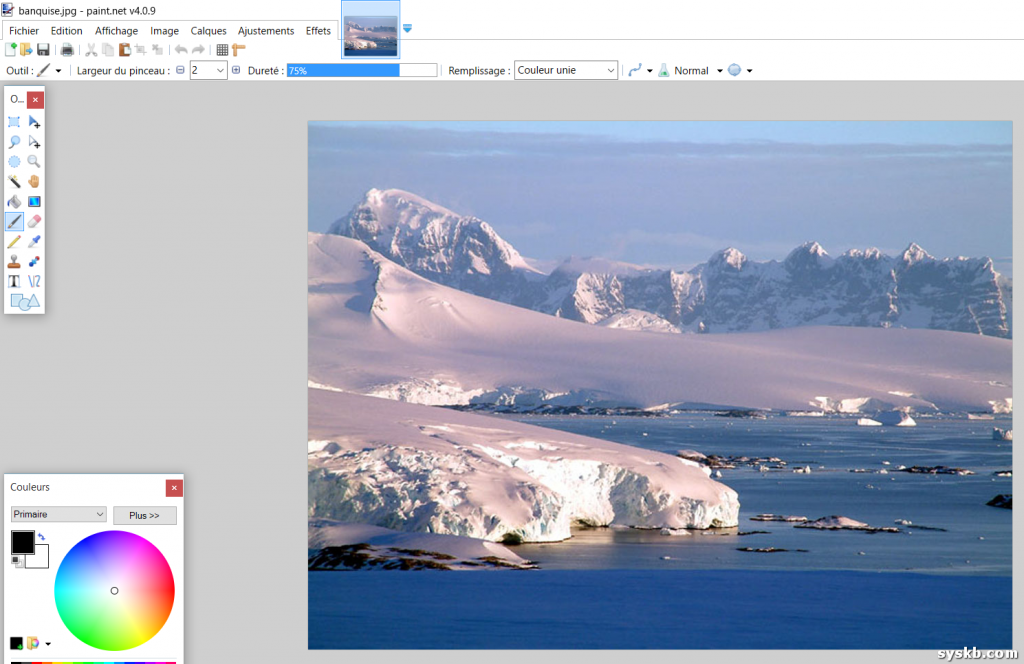Select the Color Picker eyedropper tool

click(x=34, y=241)
